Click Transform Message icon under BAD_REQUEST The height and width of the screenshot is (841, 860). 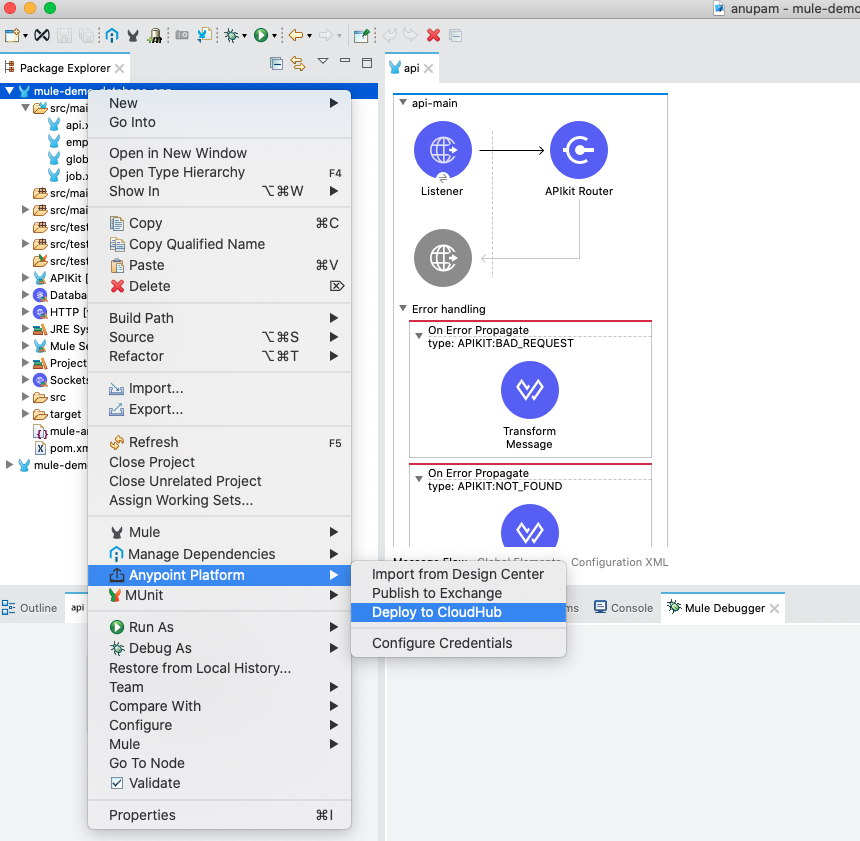pyautogui.click(x=529, y=390)
